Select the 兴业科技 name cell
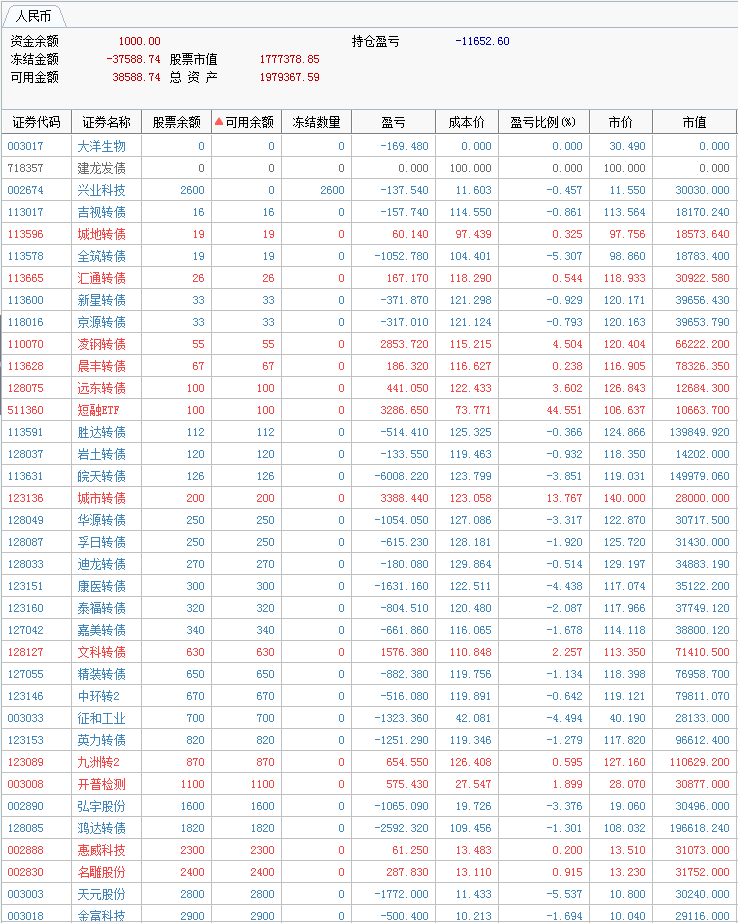The image size is (738, 923). (x=102, y=190)
